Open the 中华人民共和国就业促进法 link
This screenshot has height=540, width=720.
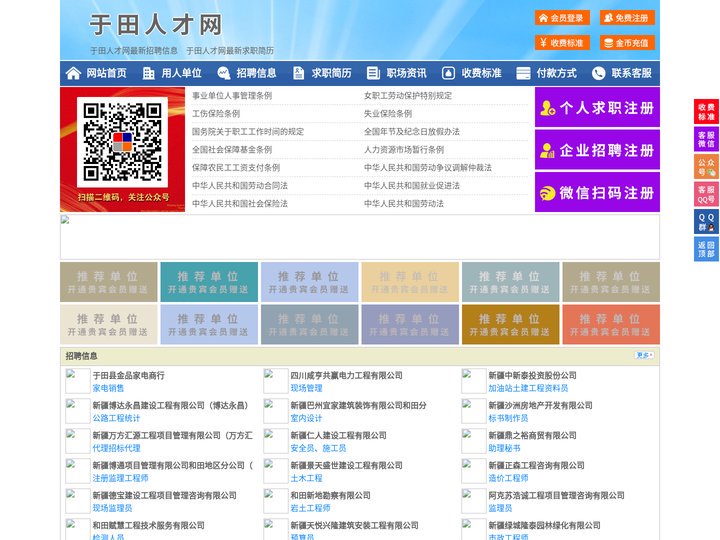coord(411,186)
